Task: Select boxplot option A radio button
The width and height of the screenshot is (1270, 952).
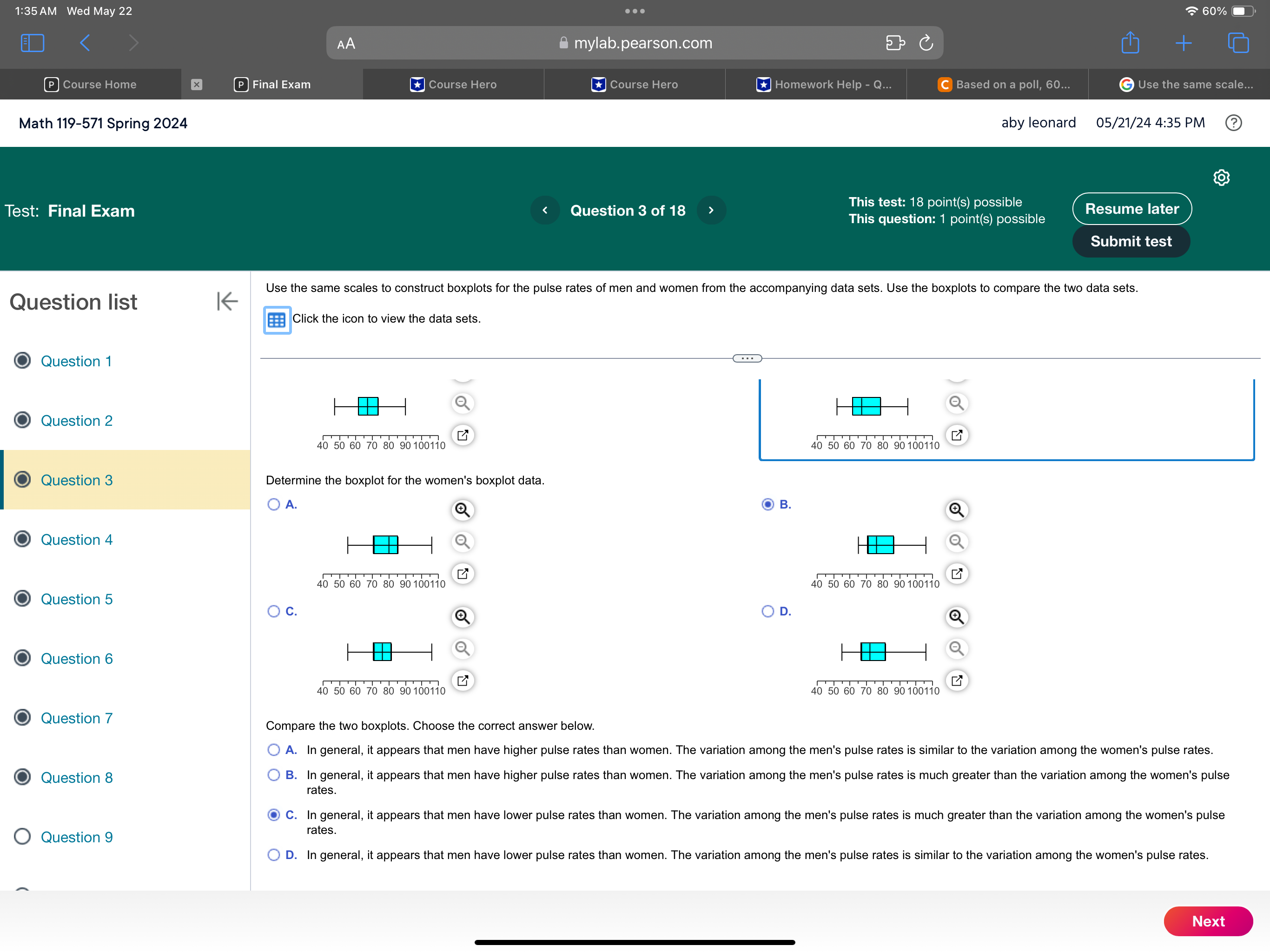Action: tap(274, 504)
